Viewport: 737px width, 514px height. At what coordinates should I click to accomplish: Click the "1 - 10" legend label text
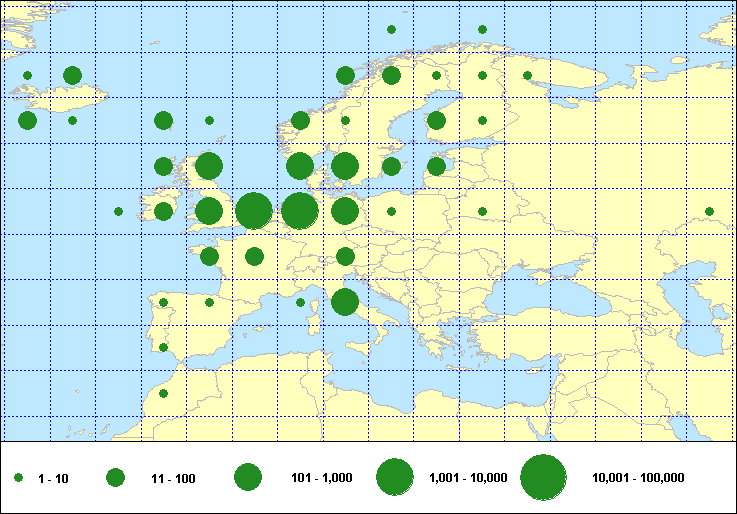coord(53,479)
